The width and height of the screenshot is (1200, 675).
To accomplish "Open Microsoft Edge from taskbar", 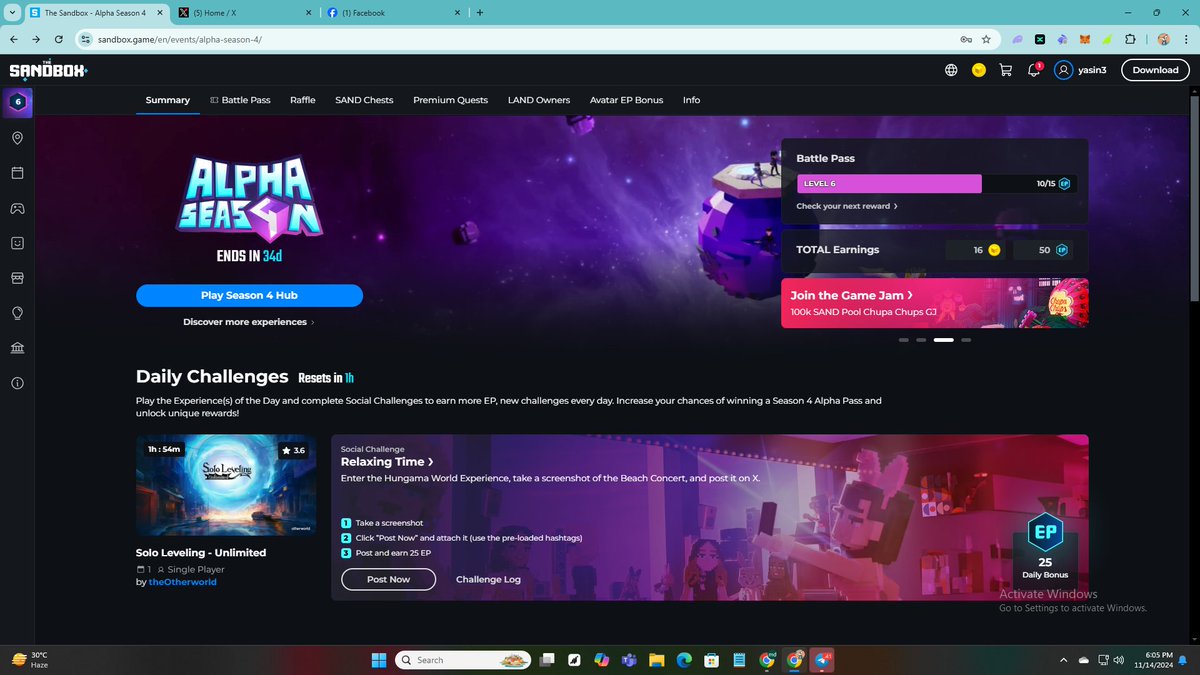I will coord(684,660).
